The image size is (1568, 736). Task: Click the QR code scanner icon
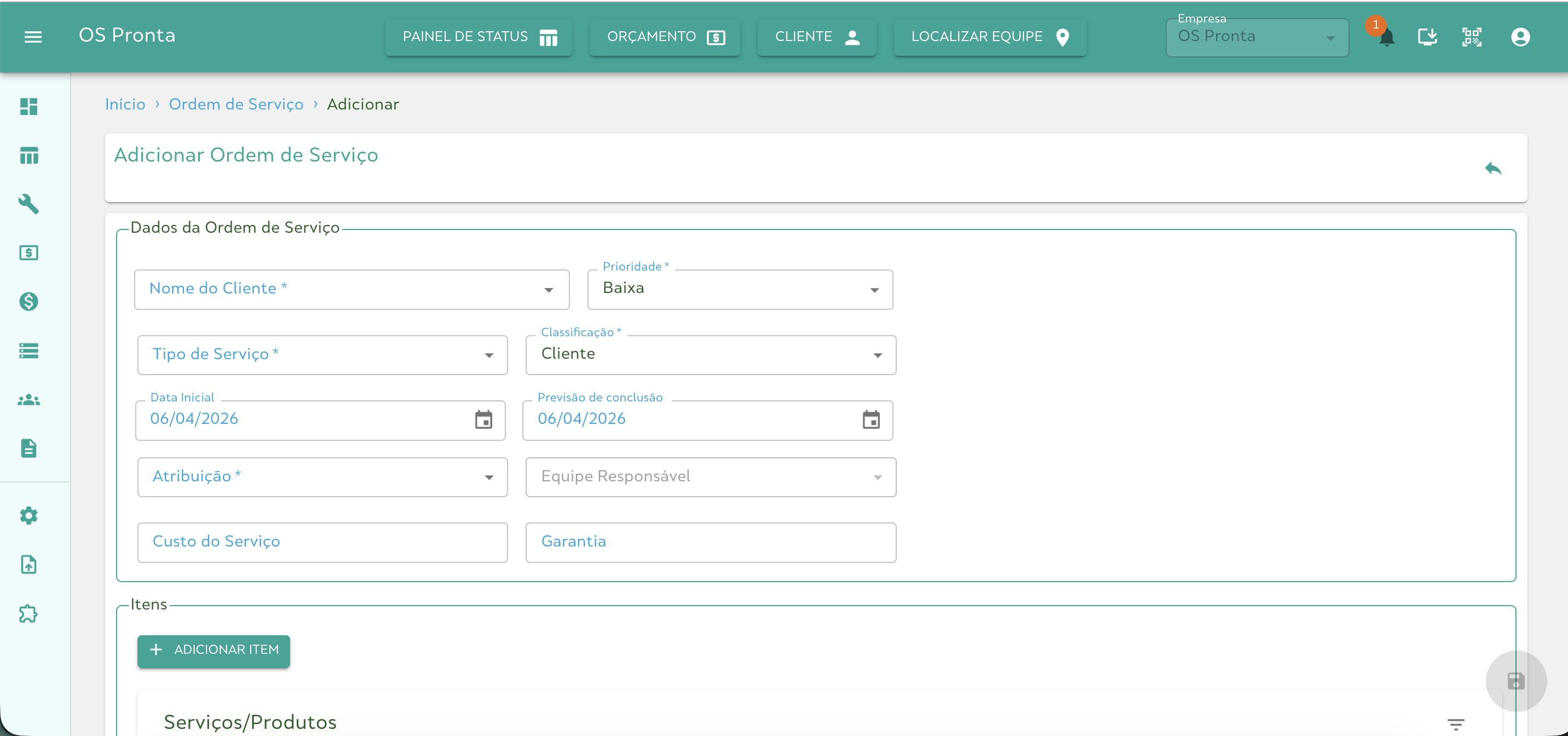1471,37
